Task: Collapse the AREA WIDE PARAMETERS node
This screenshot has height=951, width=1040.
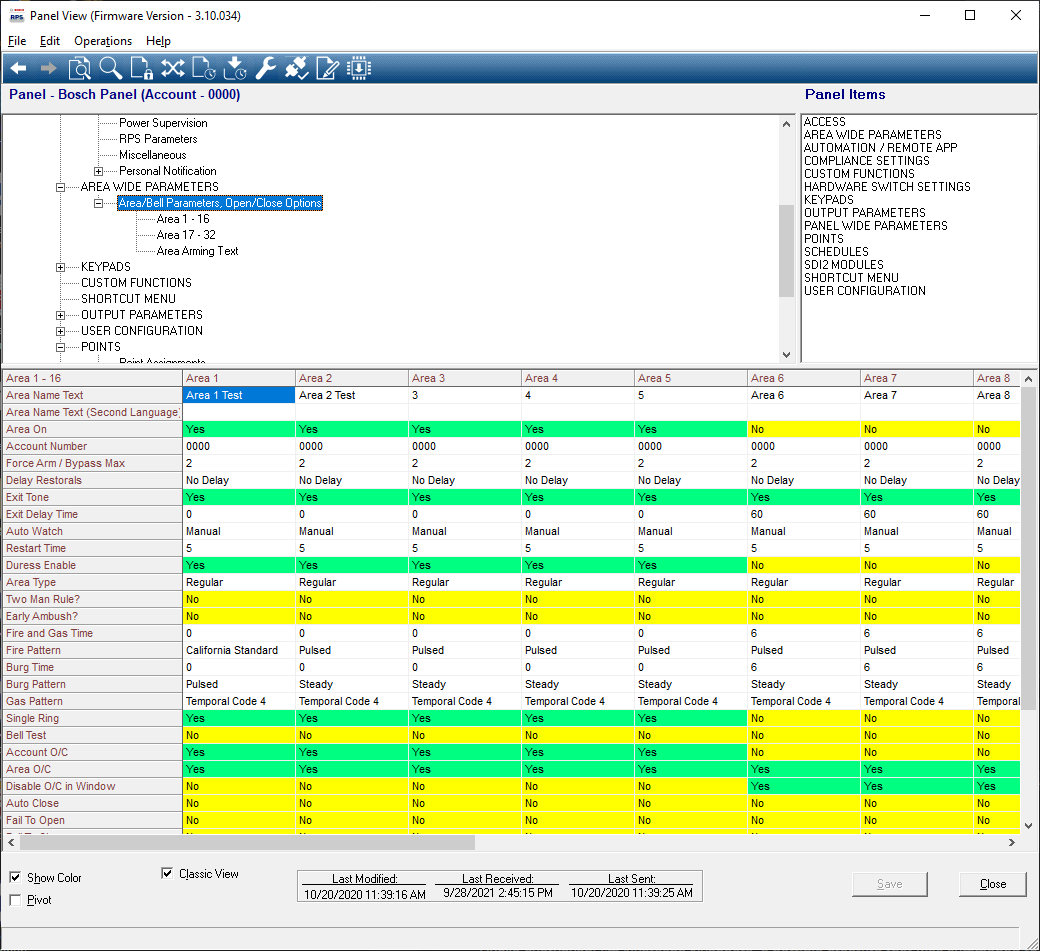Action: click(61, 187)
